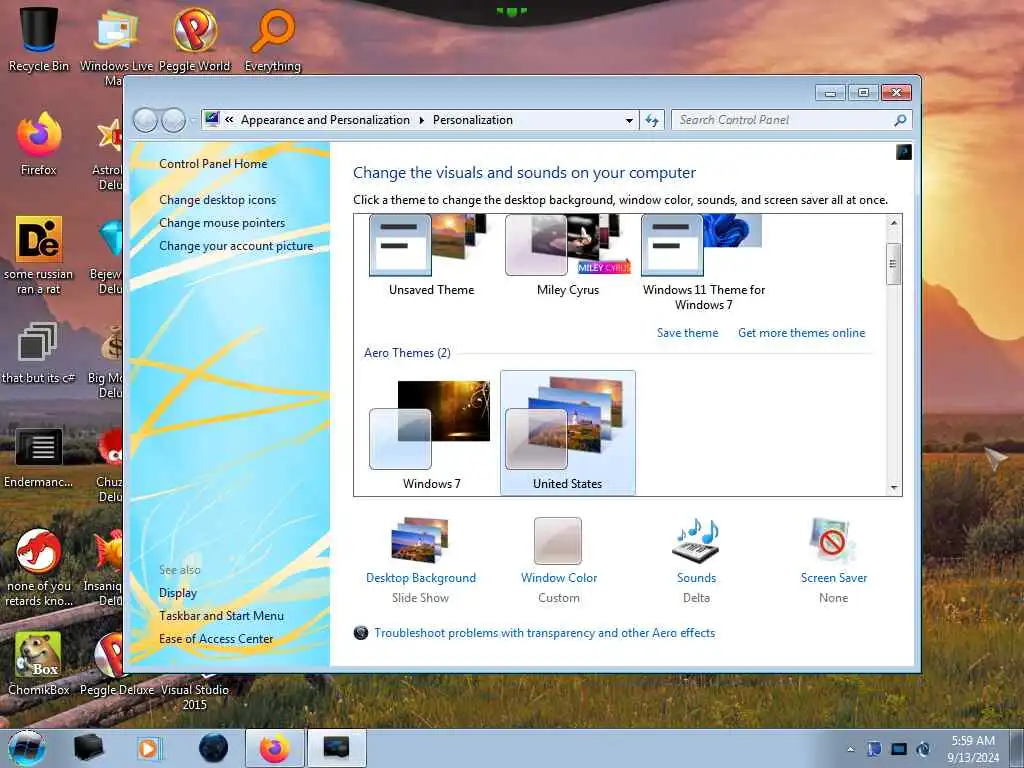The height and width of the screenshot is (768, 1024).
Task: Open the Display link under See also
Action: click(178, 593)
